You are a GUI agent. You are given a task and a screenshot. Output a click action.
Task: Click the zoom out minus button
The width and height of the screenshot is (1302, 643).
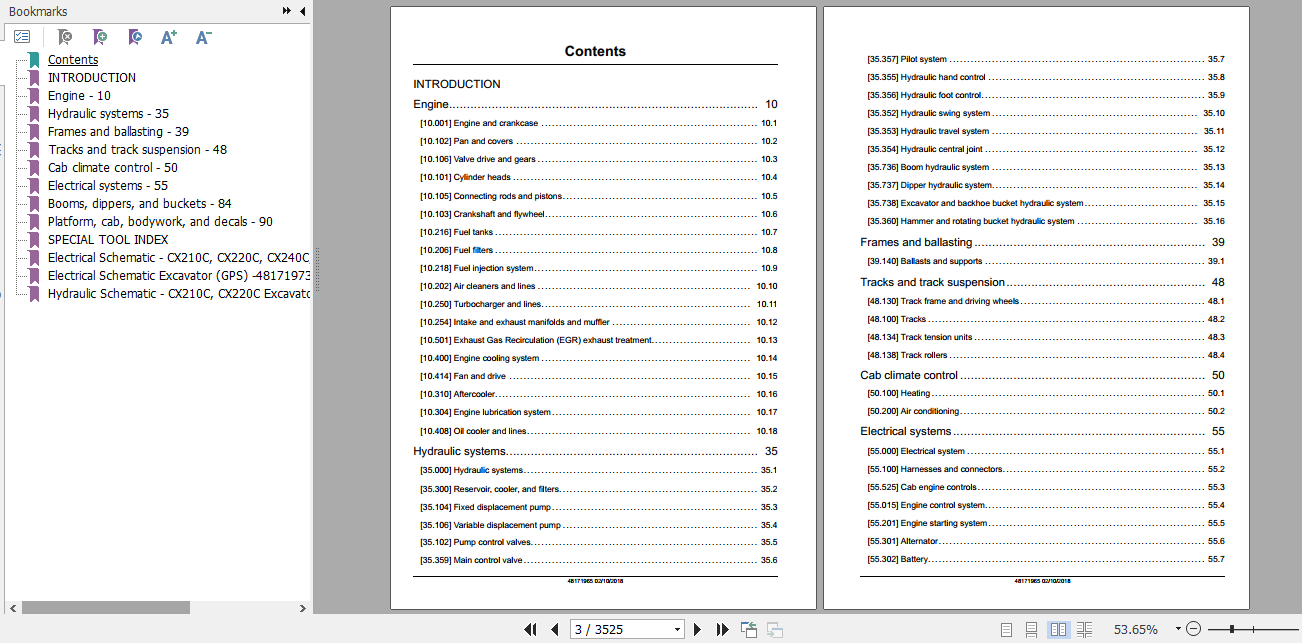(1193, 629)
